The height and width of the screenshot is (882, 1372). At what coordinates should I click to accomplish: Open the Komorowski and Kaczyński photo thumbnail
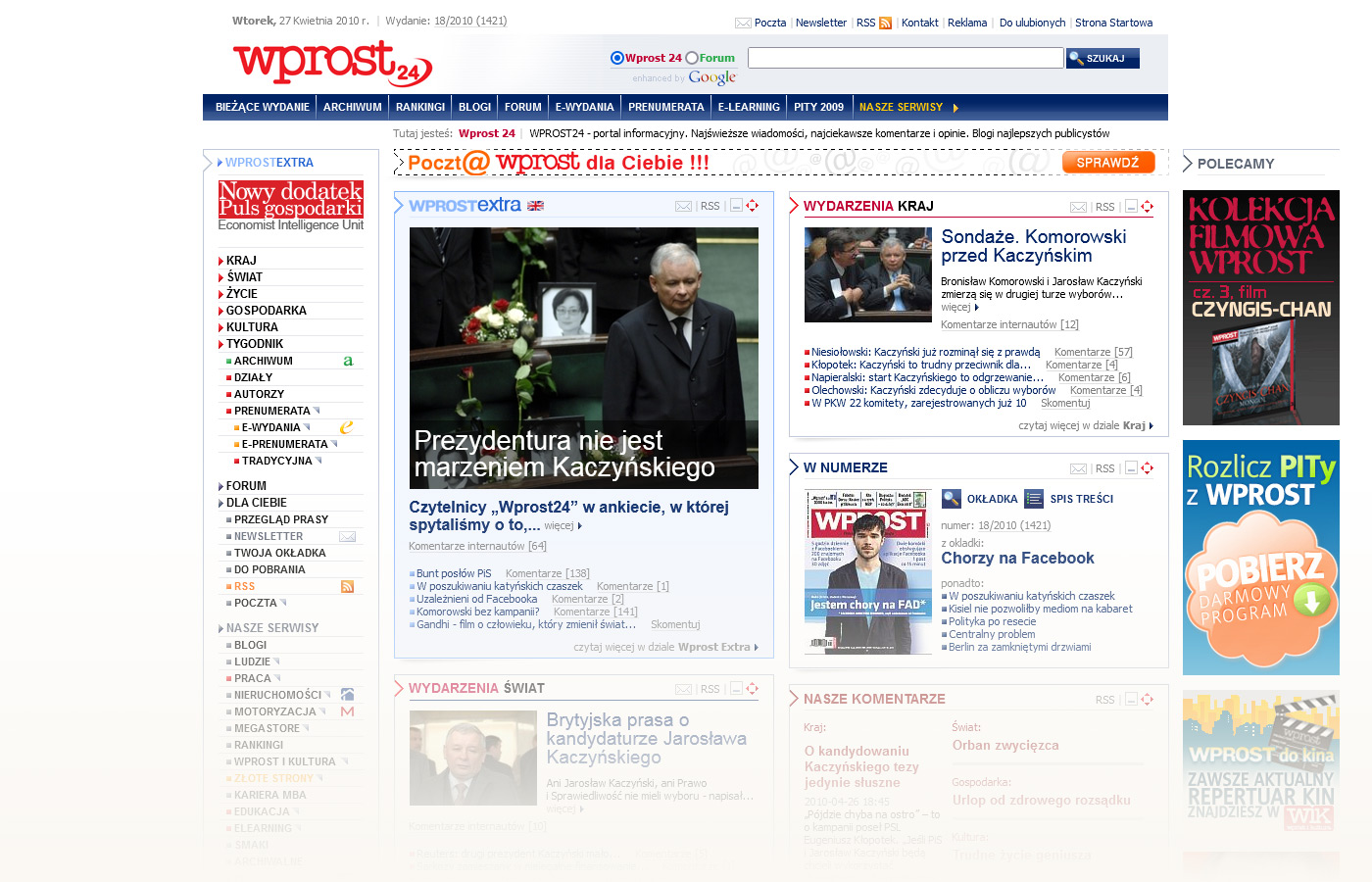(x=867, y=274)
